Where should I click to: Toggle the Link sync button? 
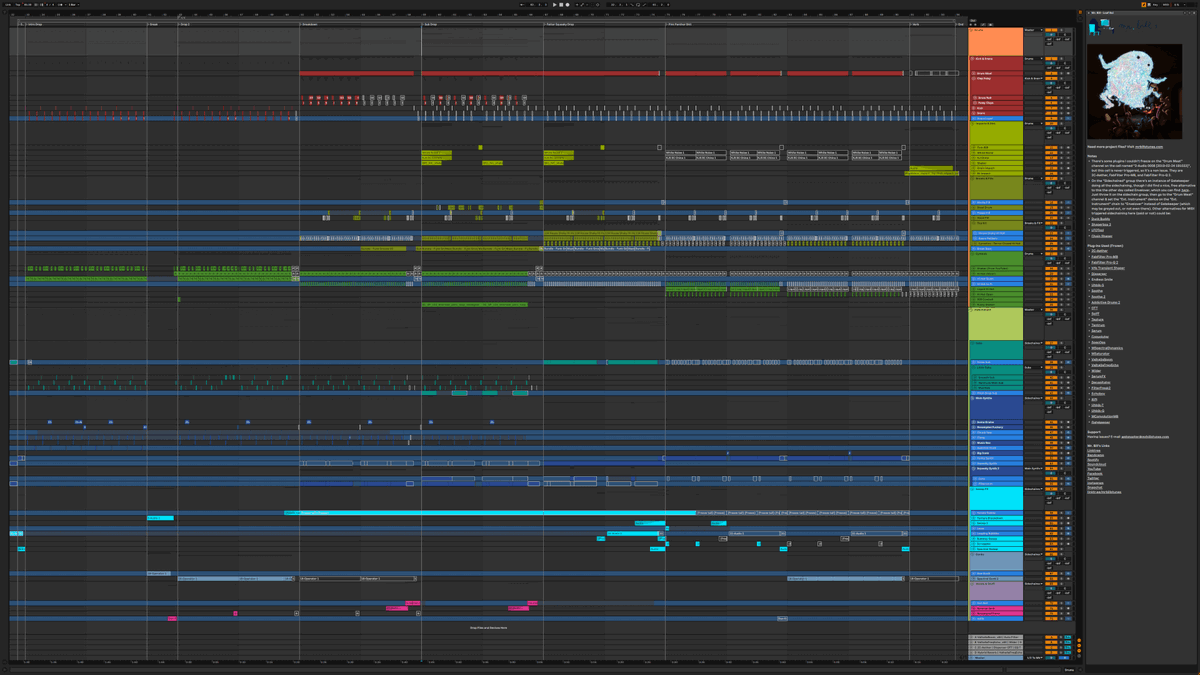[x=7, y=5]
